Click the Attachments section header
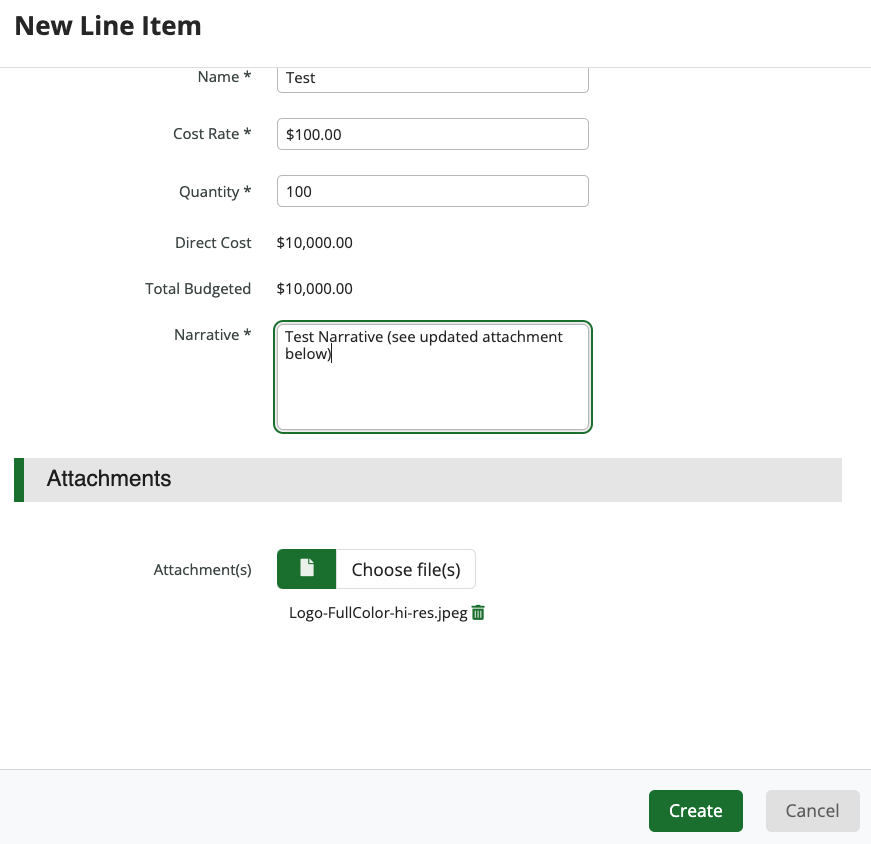871x844 pixels. tap(109, 479)
